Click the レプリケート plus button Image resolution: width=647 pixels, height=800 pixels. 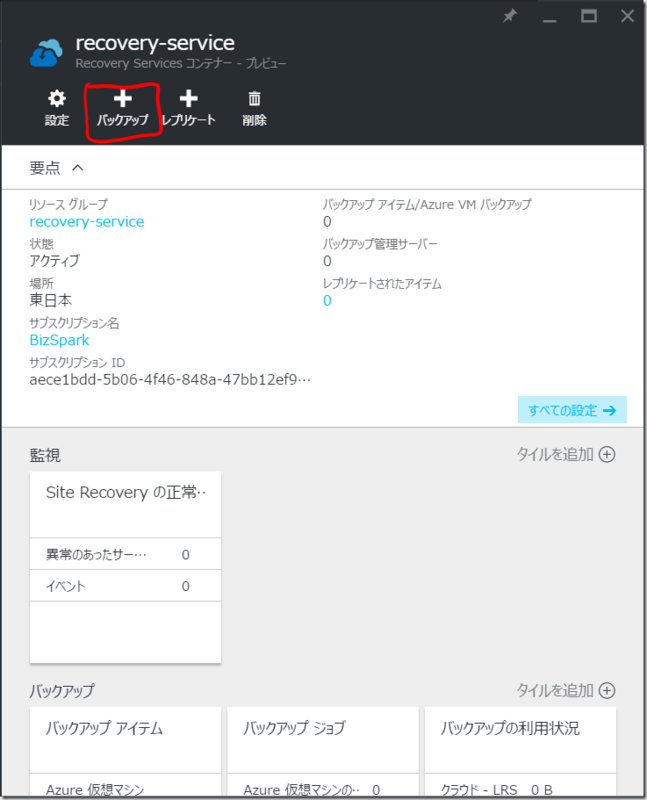pos(188,108)
